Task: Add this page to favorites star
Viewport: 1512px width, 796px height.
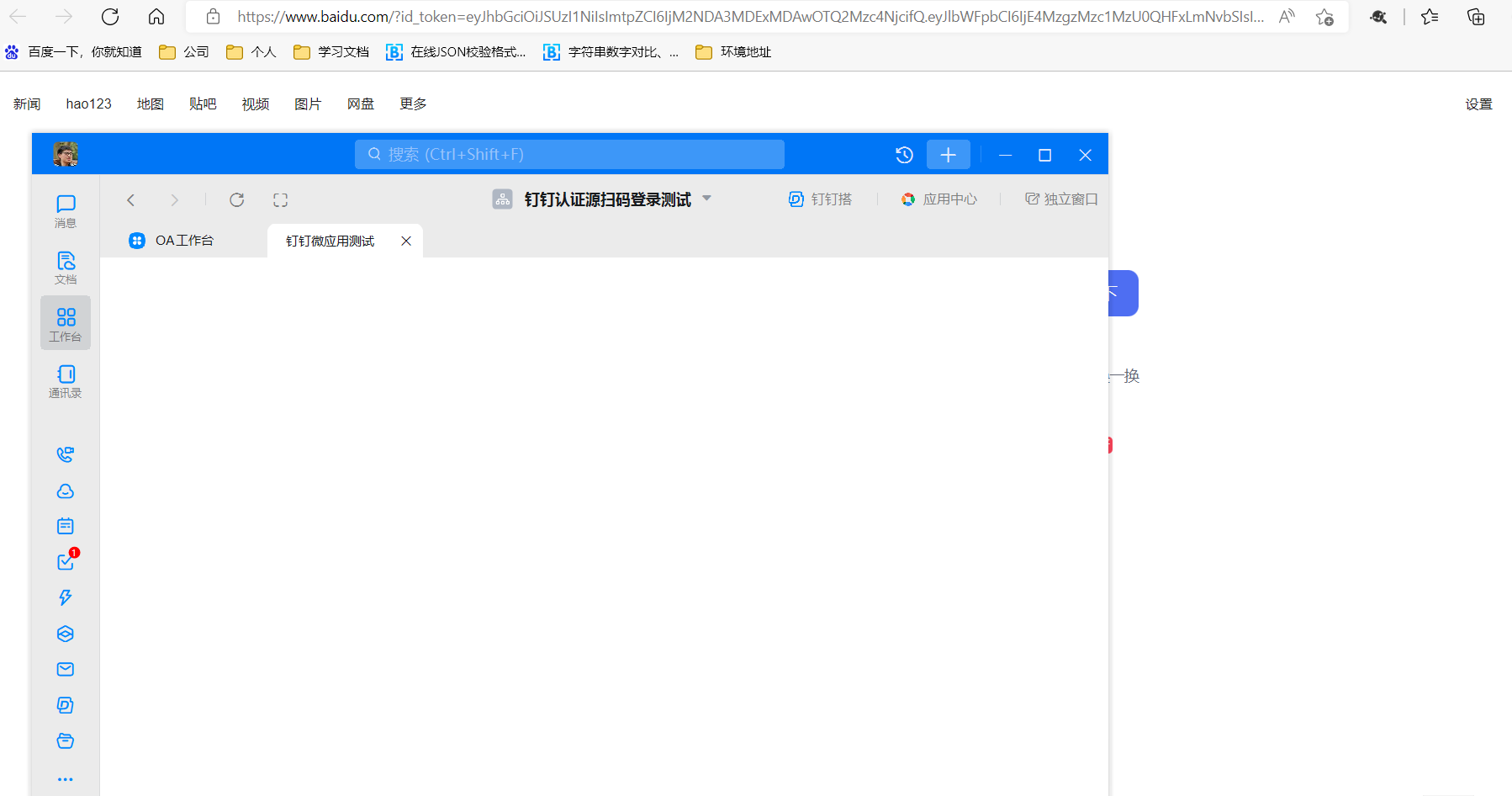Action: click(x=1324, y=17)
